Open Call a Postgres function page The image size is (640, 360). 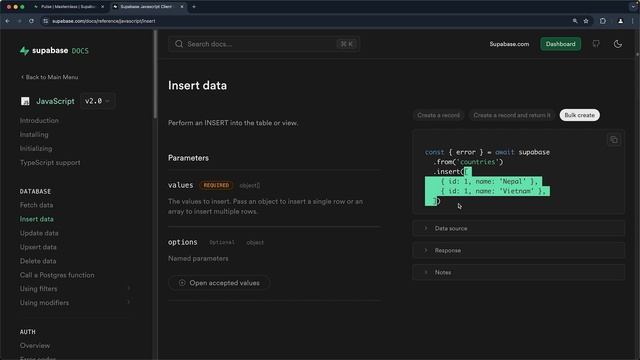(57, 275)
